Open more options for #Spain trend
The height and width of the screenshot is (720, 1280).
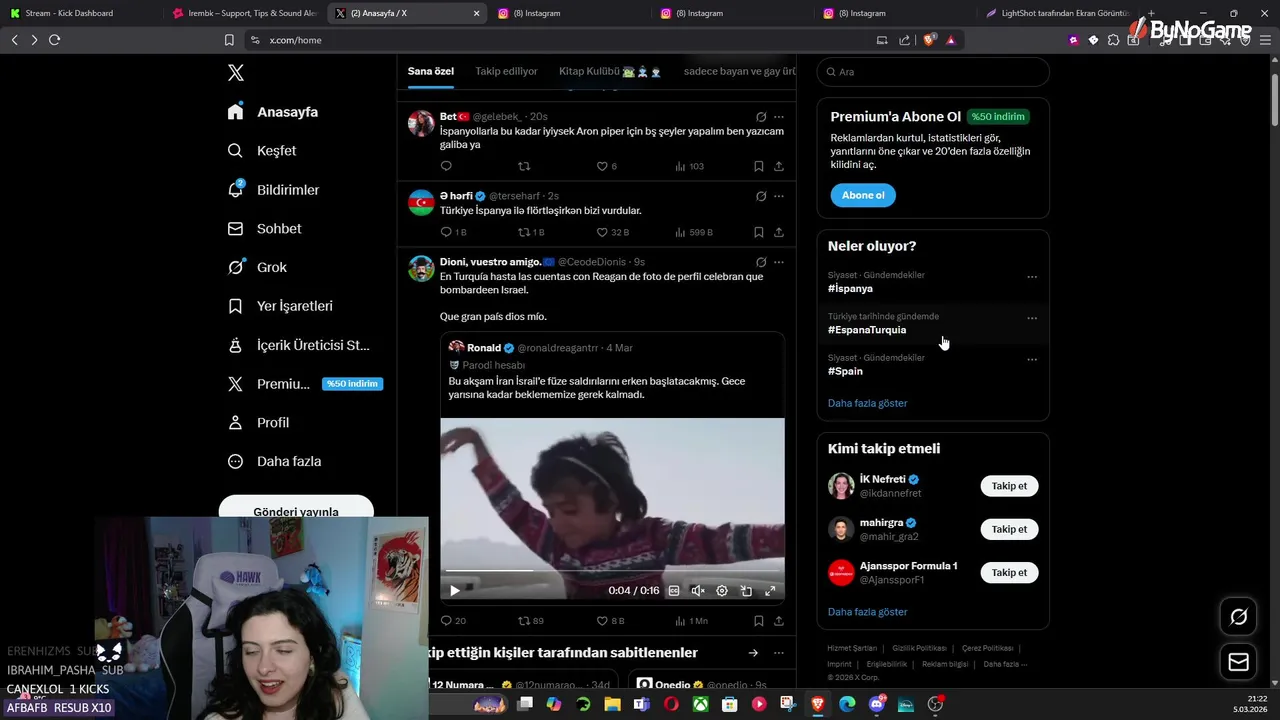click(1032, 359)
